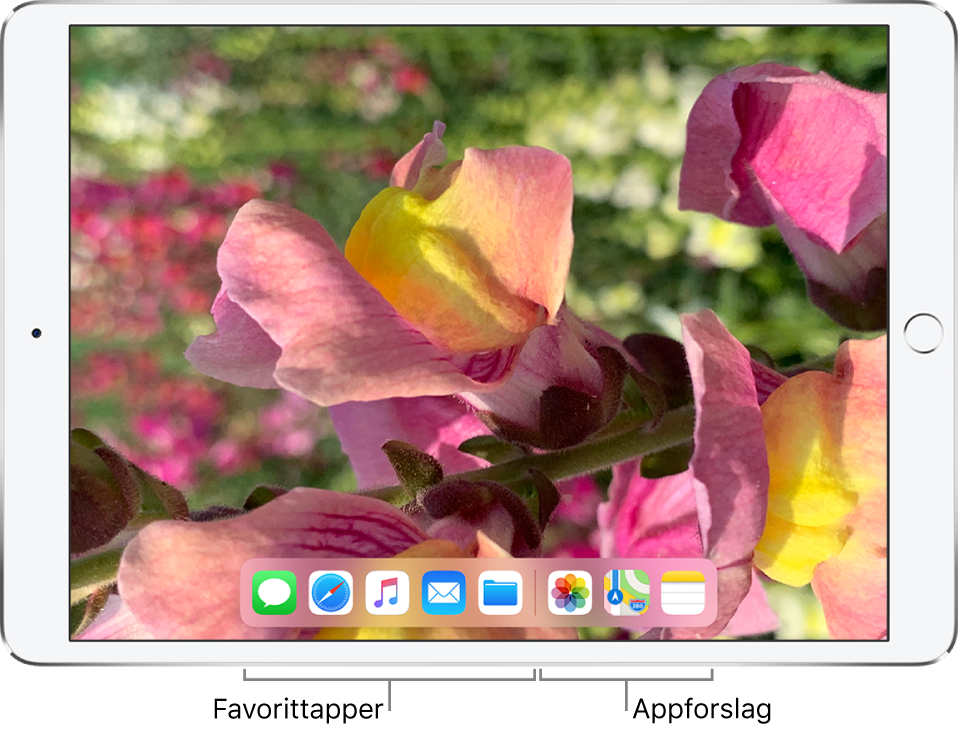This screenshot has height=732, width=958.
Task: Open the Photos app suggestion
Action: pyautogui.click(x=570, y=593)
